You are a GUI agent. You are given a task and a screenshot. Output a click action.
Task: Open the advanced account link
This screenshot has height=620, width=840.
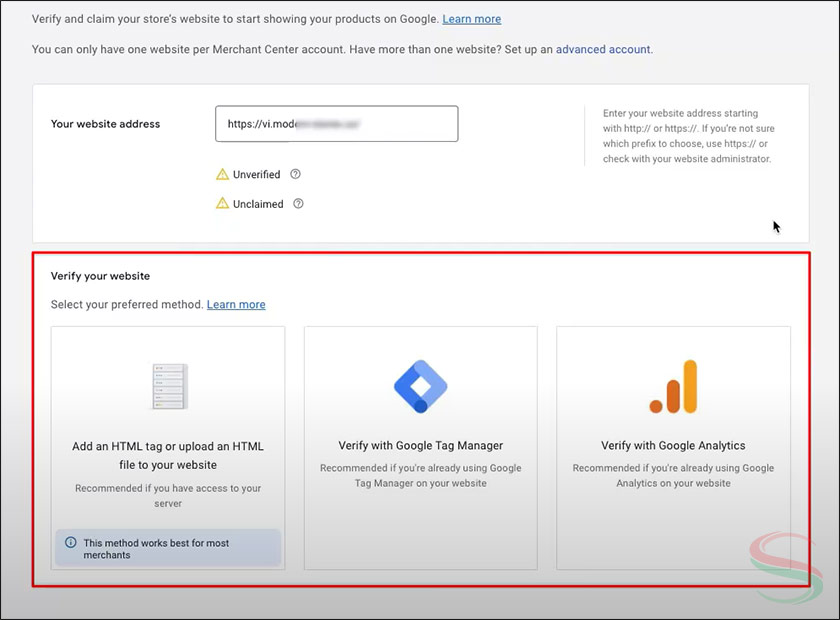coord(603,49)
